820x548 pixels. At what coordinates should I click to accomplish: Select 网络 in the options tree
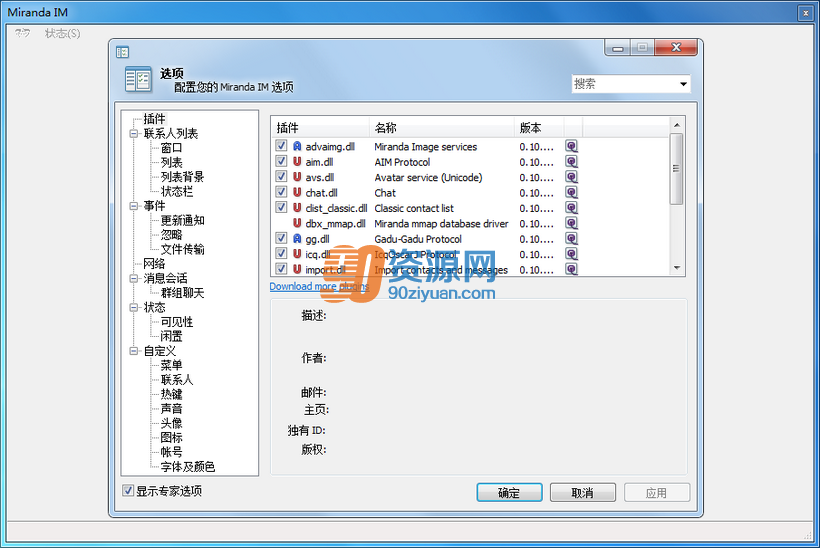coord(154,264)
